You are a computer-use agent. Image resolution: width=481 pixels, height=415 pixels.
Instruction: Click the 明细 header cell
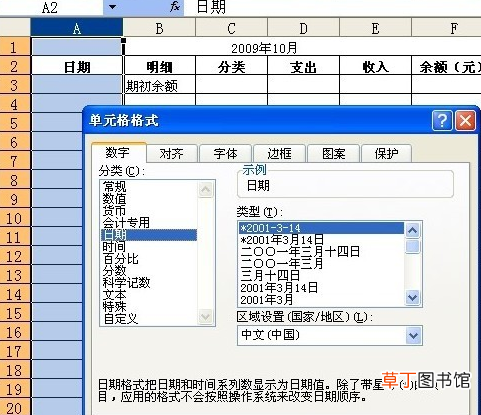point(159,66)
